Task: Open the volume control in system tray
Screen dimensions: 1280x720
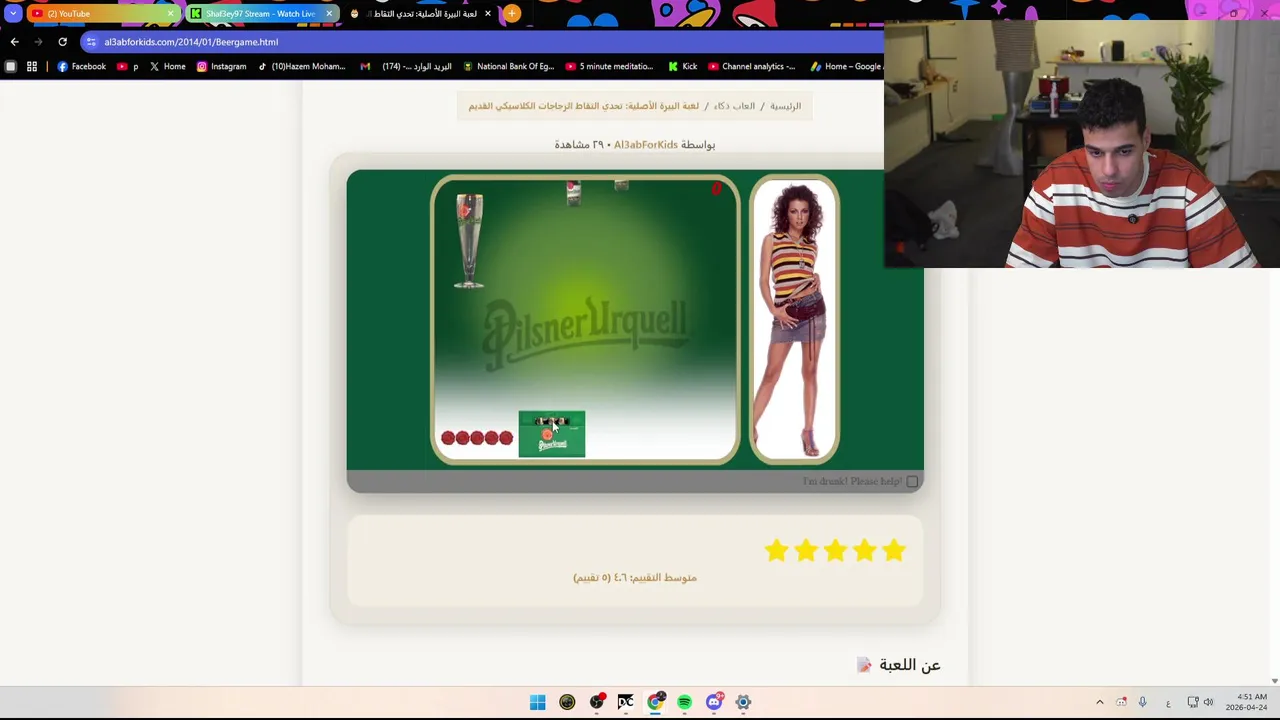Action: [x=1208, y=702]
